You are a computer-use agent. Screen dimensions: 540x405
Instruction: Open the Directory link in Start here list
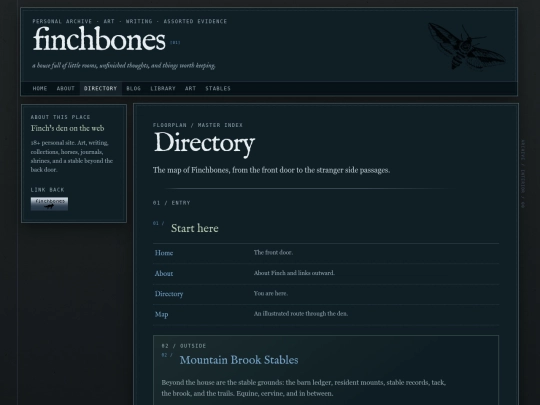click(x=169, y=294)
